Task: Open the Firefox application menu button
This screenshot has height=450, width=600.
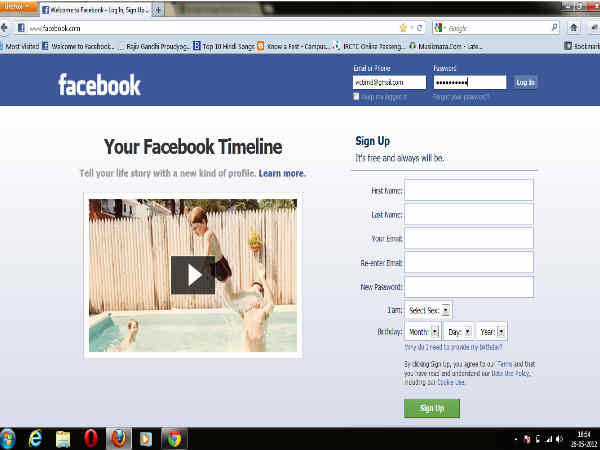Action: 18,7
